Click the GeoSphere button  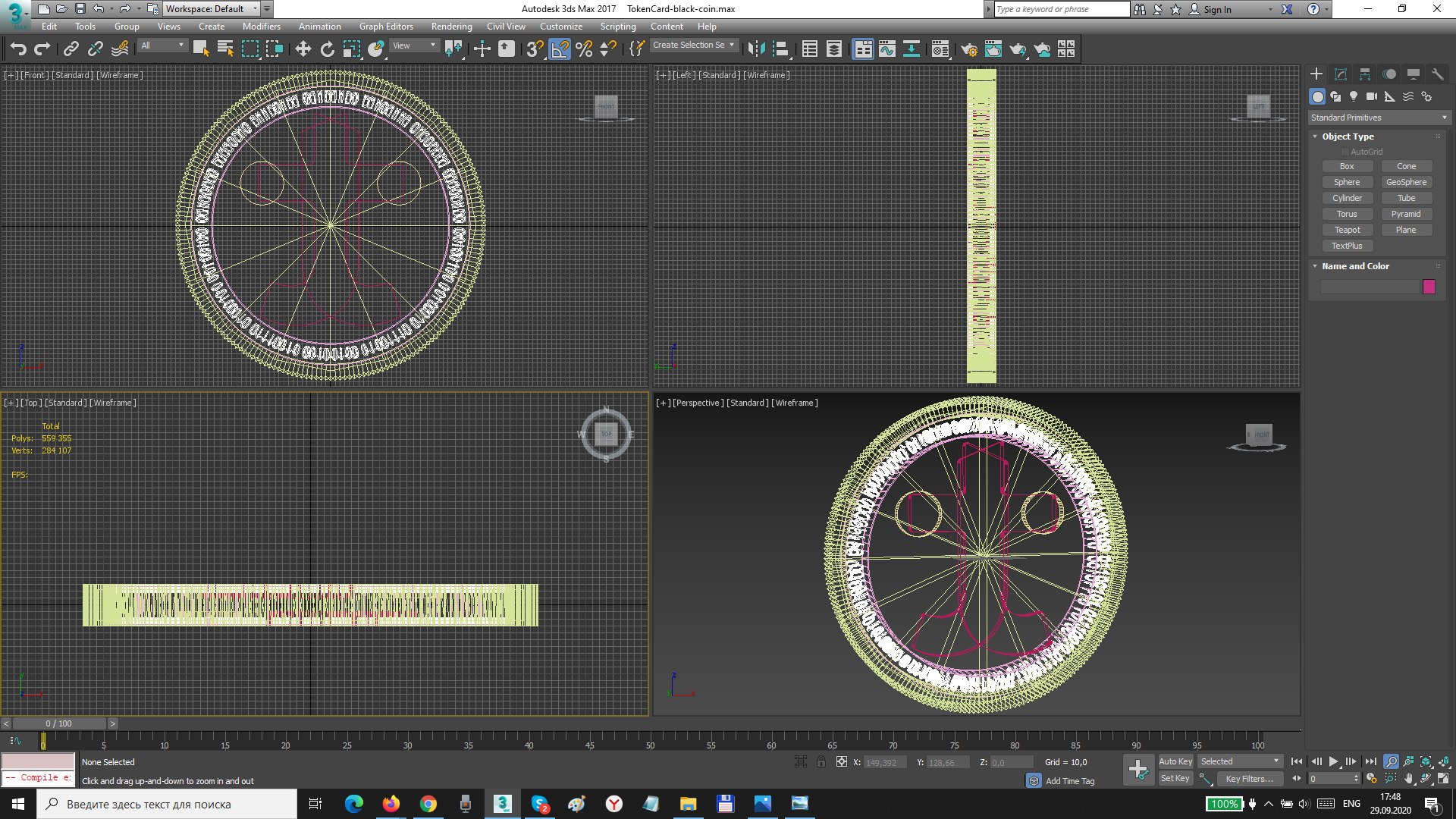pos(1406,182)
